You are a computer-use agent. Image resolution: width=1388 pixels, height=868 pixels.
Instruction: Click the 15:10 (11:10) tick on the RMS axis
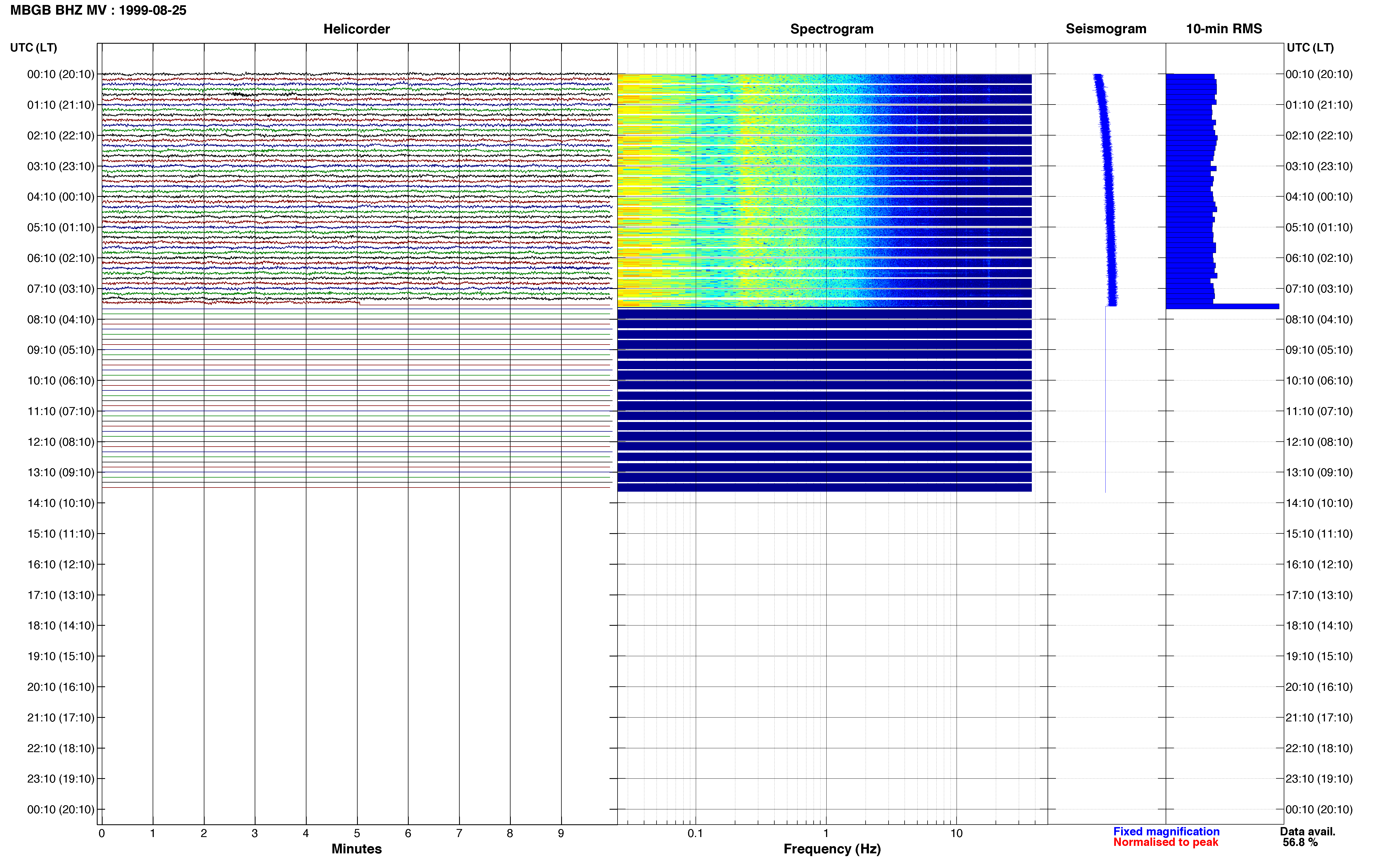[x=1319, y=534]
